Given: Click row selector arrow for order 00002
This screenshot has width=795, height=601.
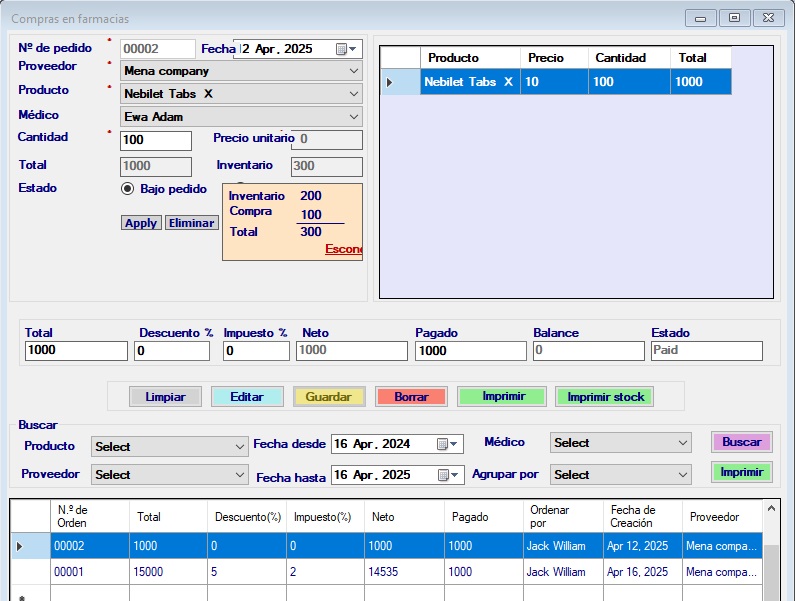Looking at the screenshot, I should pyautogui.click(x=19, y=546).
